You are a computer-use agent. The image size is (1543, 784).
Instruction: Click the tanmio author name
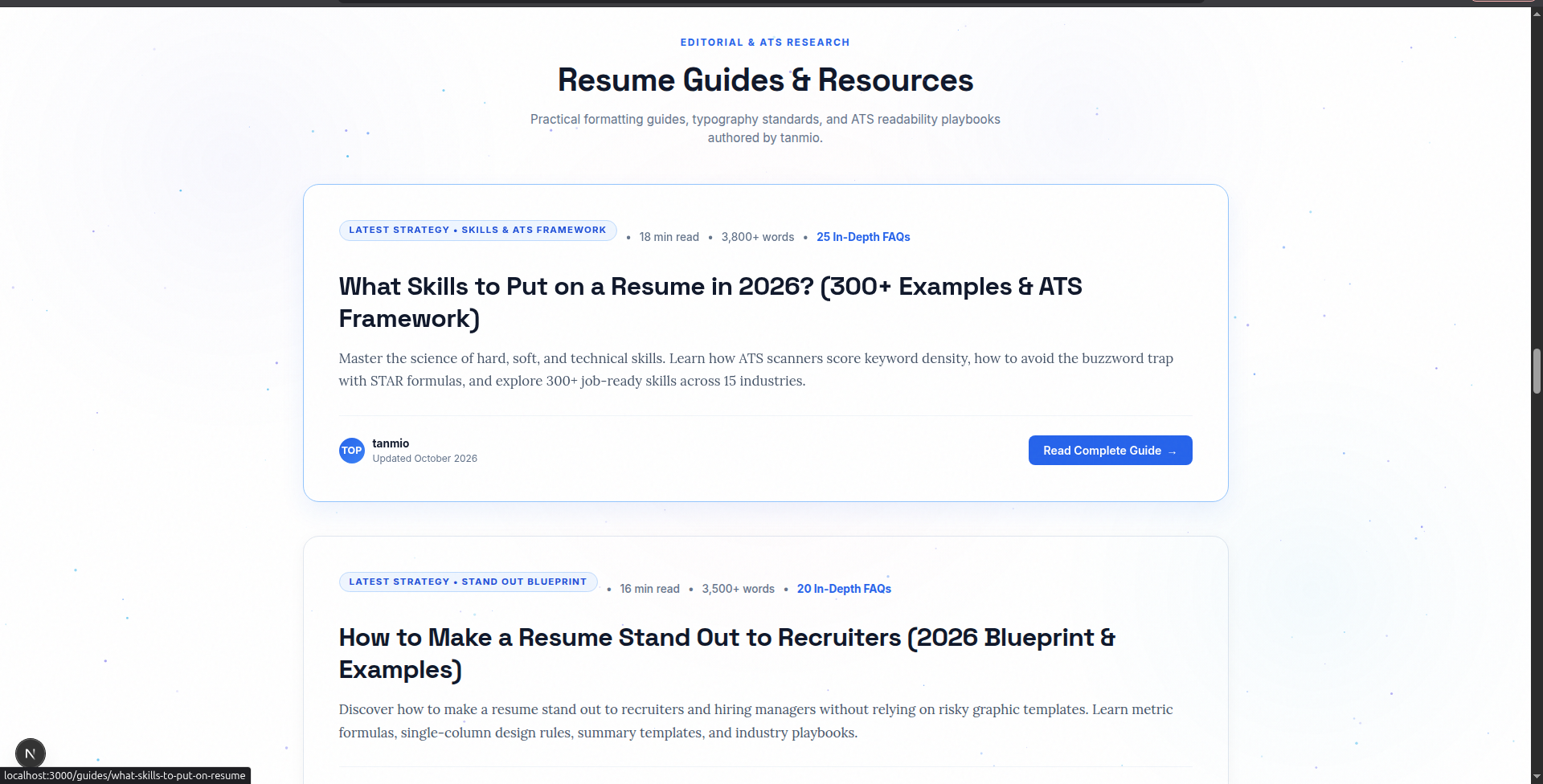point(391,443)
